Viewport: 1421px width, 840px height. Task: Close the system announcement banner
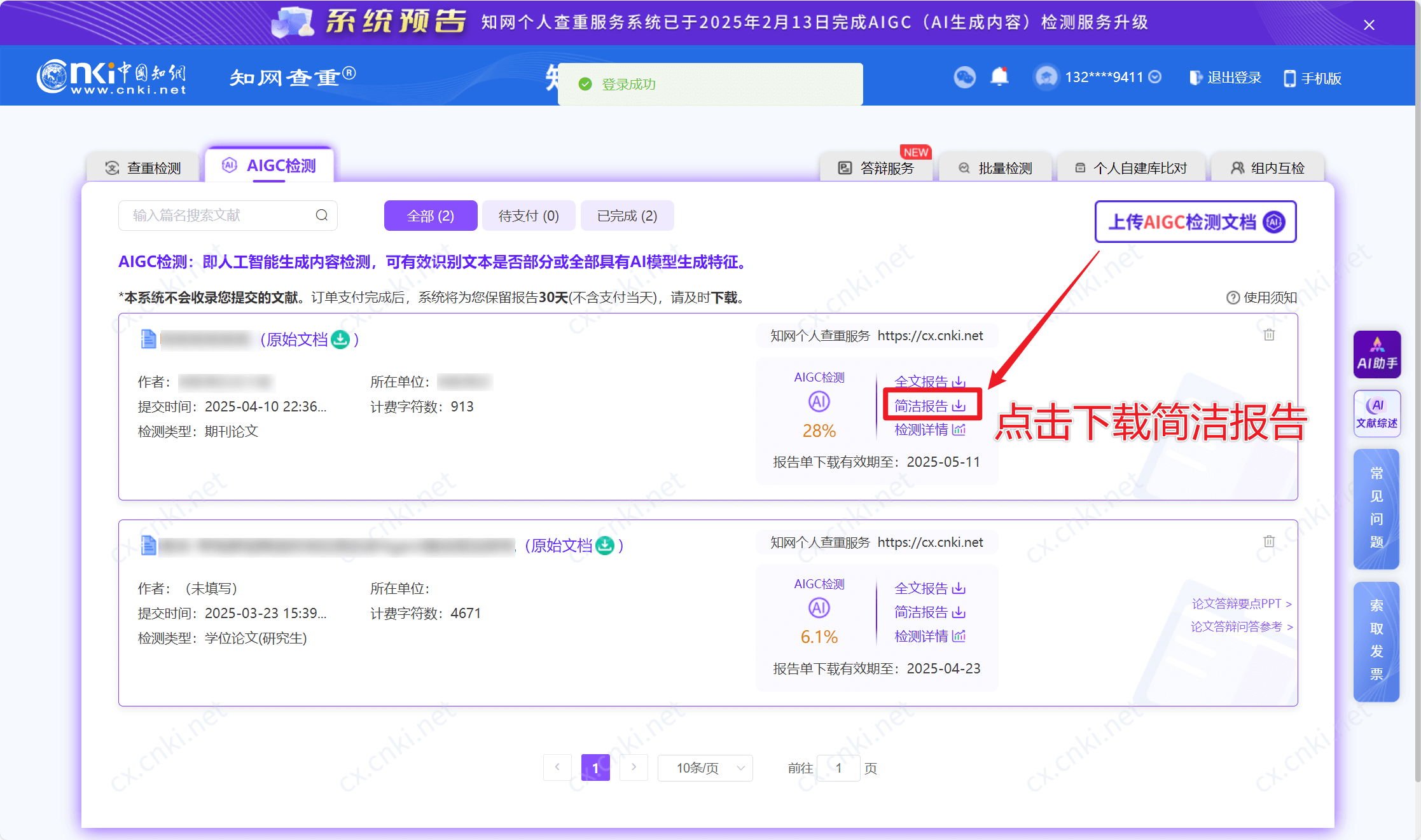click(1369, 25)
